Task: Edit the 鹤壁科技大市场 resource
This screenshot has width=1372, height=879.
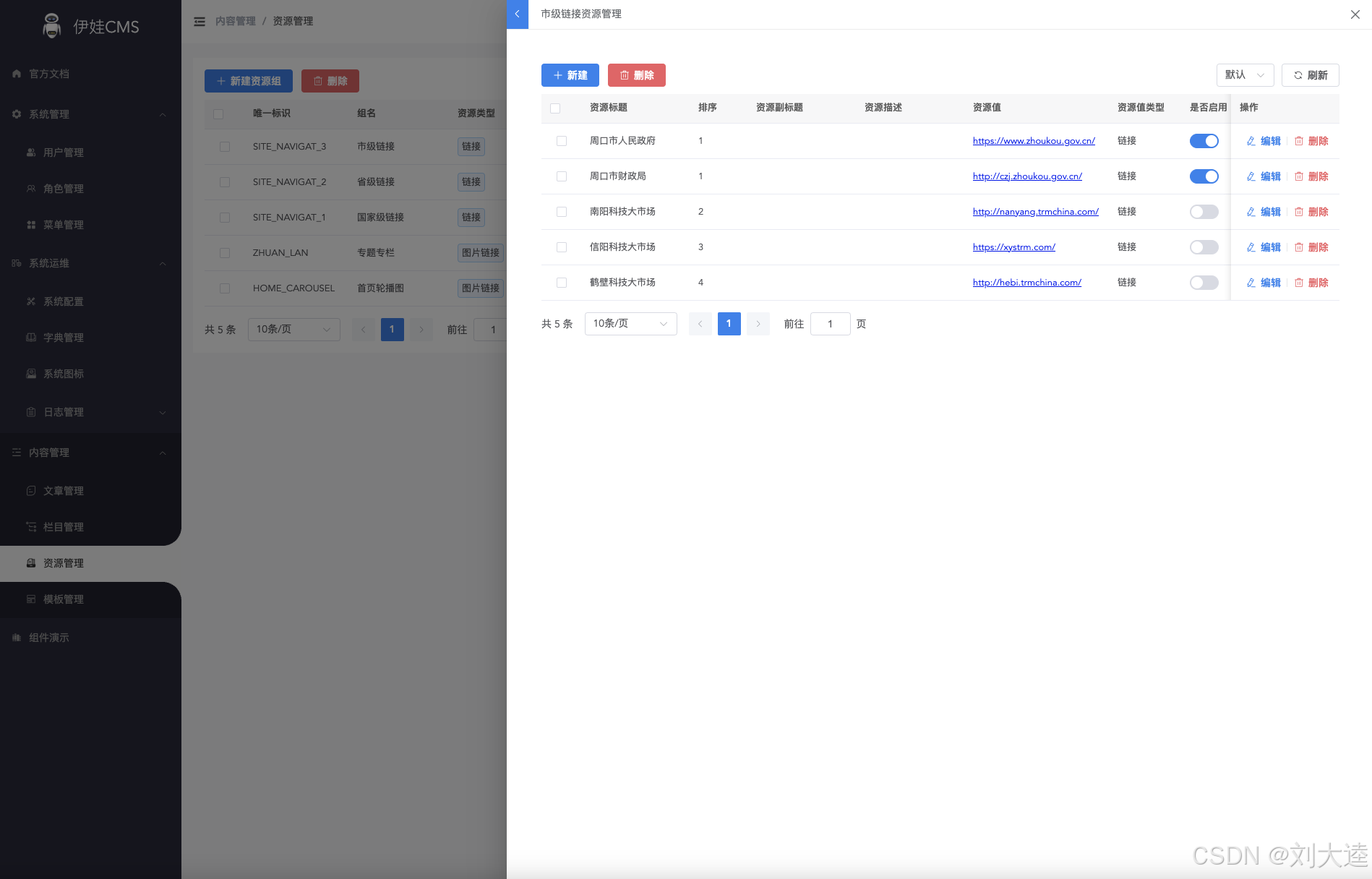Action: pyautogui.click(x=1264, y=283)
